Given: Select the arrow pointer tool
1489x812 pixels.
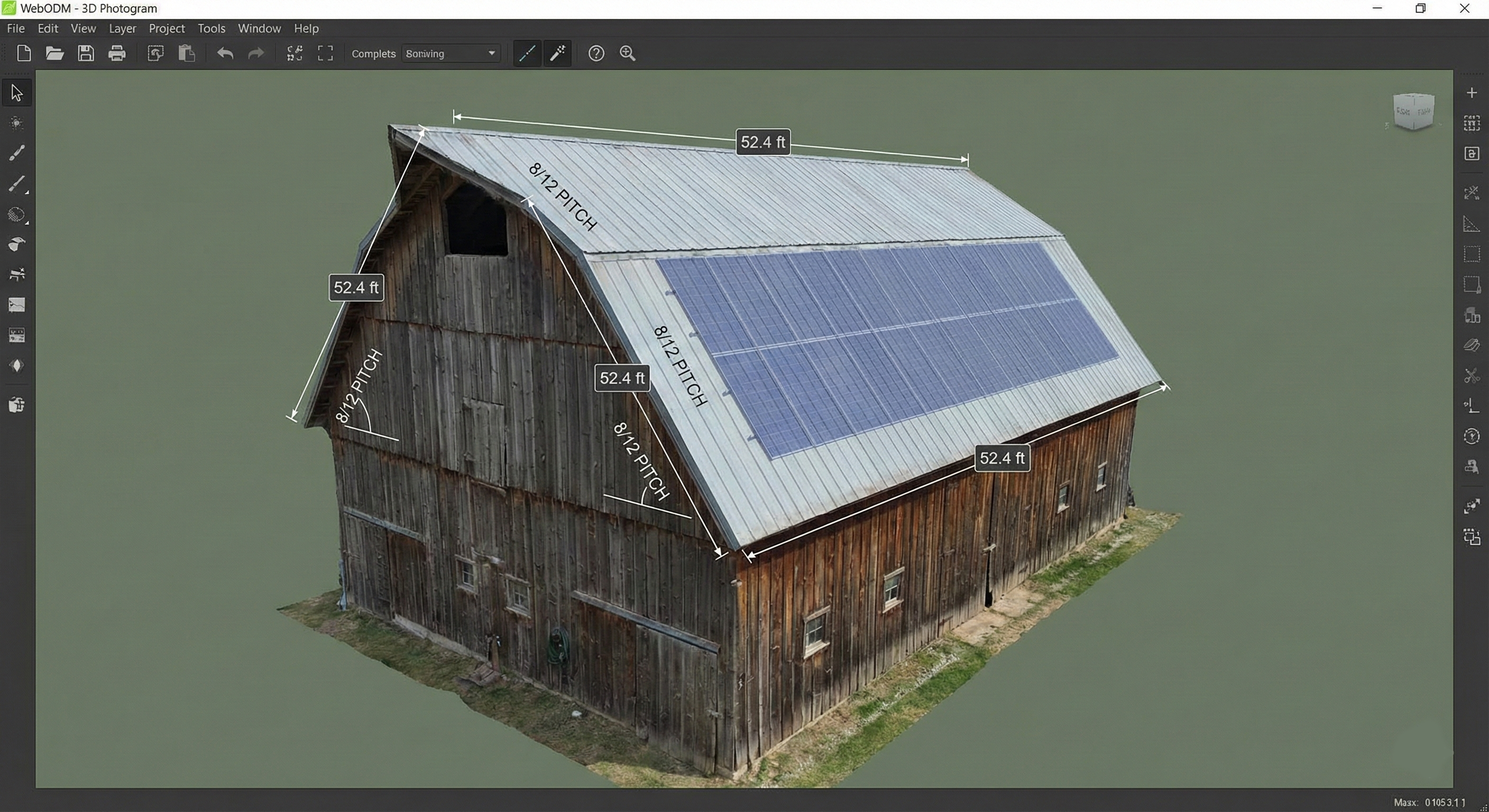Looking at the screenshot, I should click(17, 93).
